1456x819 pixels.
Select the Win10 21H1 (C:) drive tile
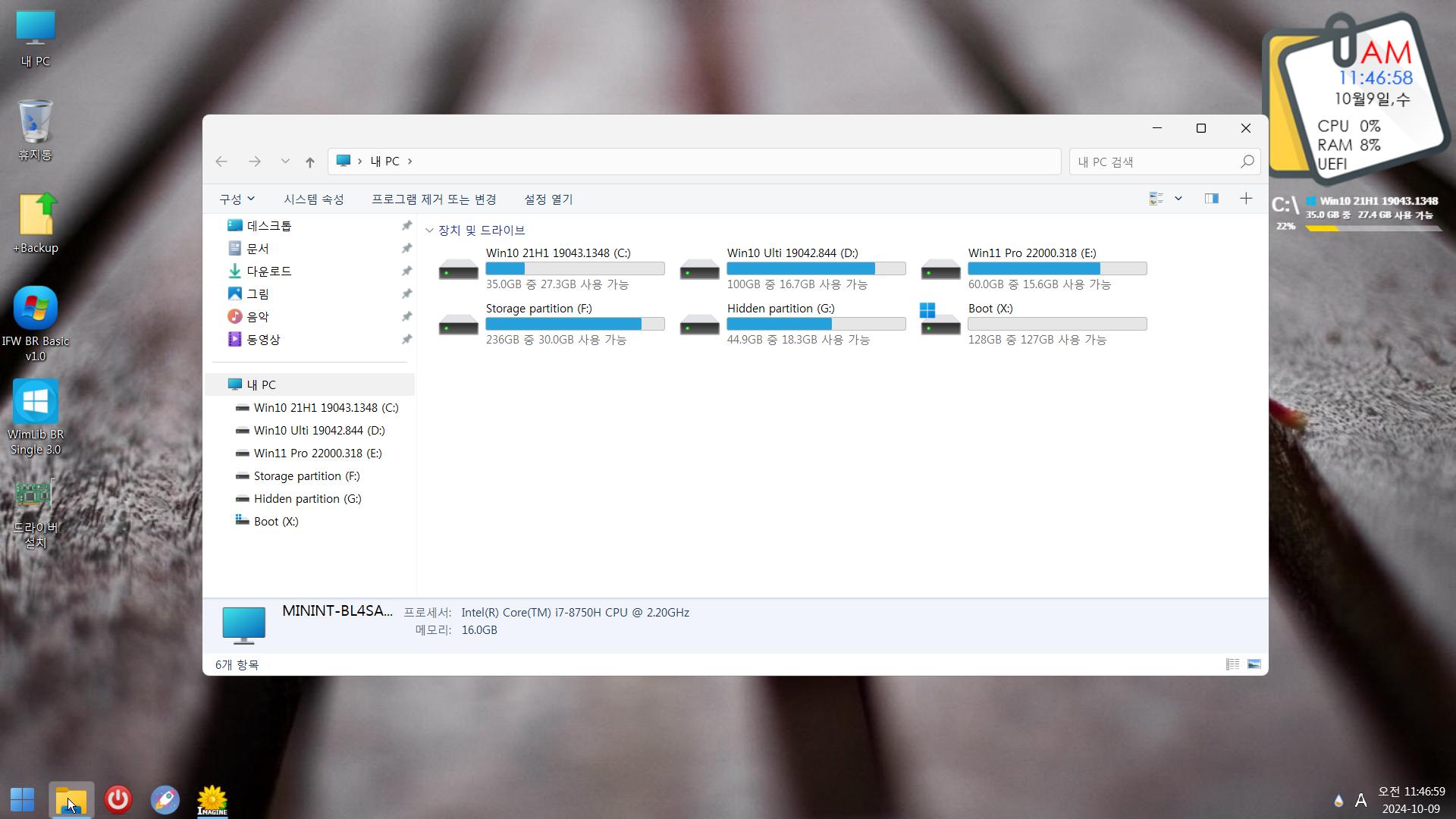point(552,268)
